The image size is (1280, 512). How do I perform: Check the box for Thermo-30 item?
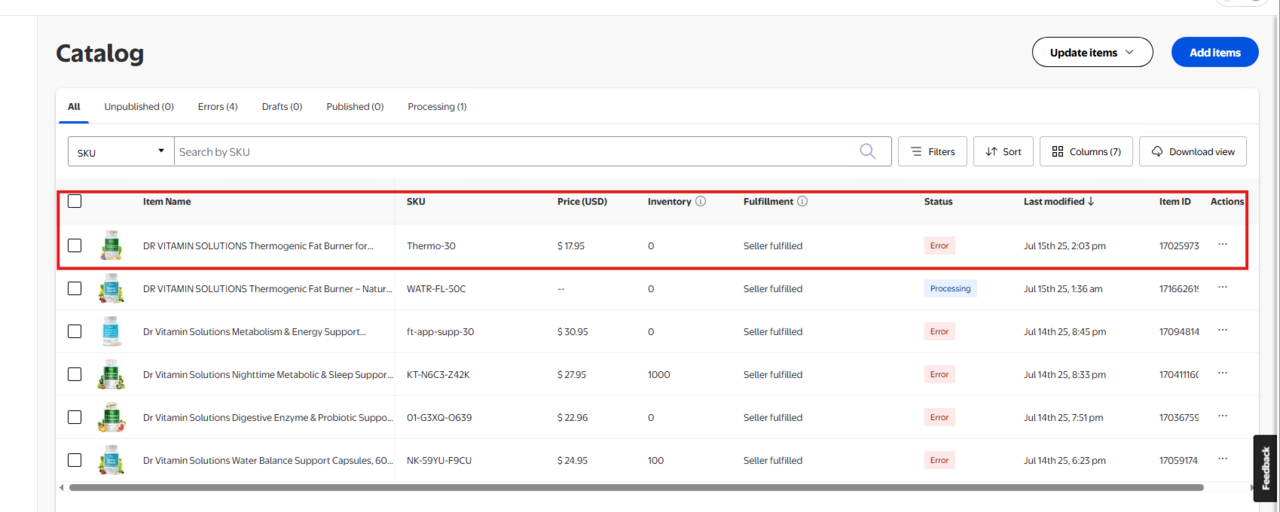75,245
